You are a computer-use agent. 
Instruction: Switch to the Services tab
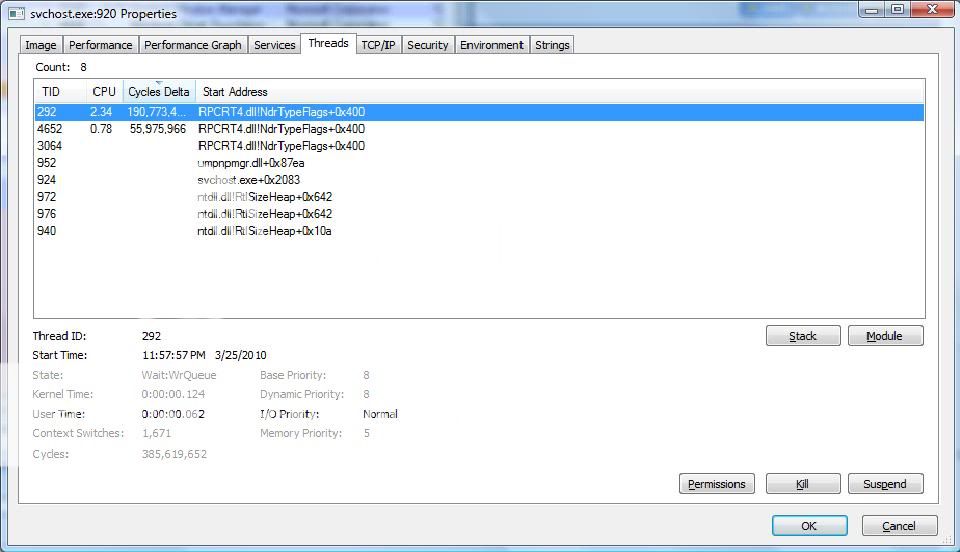click(274, 45)
